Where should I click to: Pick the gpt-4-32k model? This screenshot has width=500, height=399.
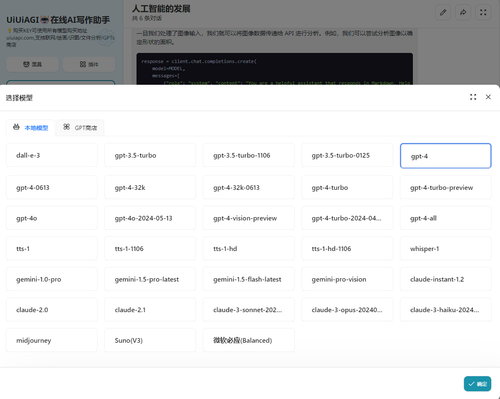(150, 187)
